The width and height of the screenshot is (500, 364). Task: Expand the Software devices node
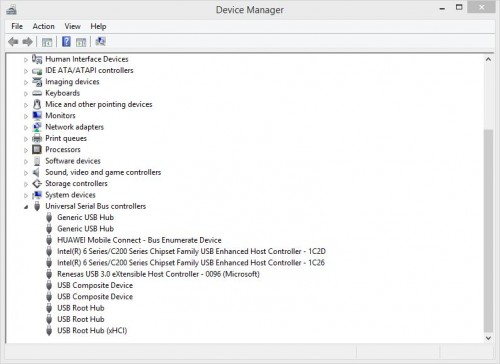coord(26,162)
